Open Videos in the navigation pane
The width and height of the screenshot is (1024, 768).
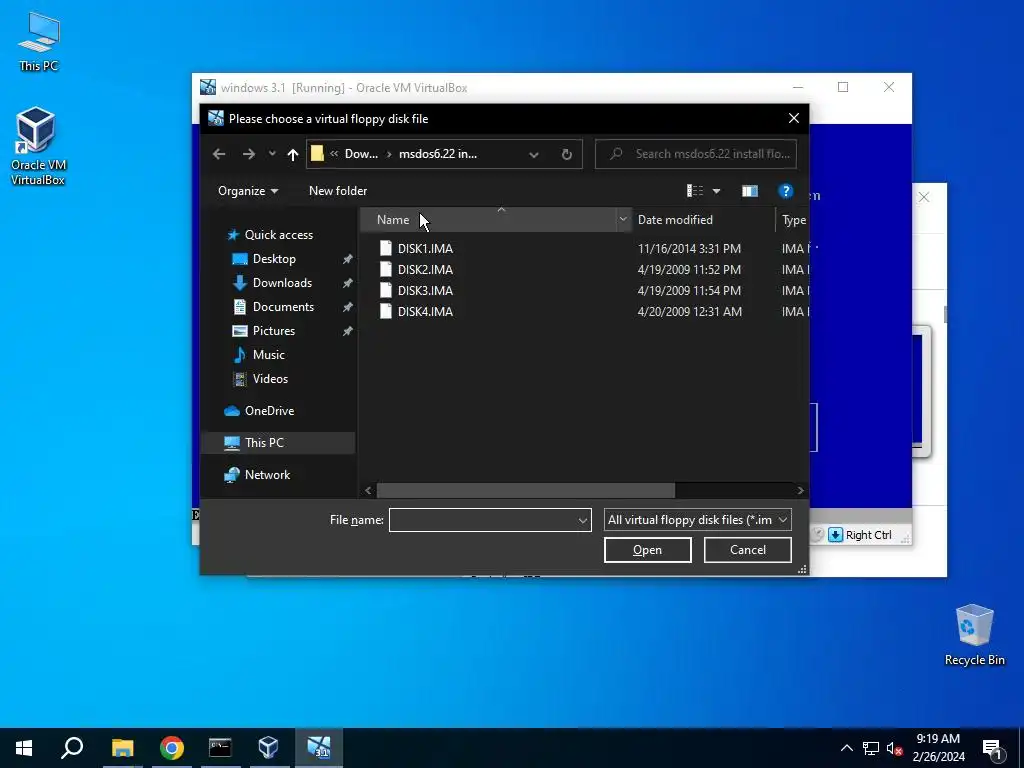click(270, 379)
